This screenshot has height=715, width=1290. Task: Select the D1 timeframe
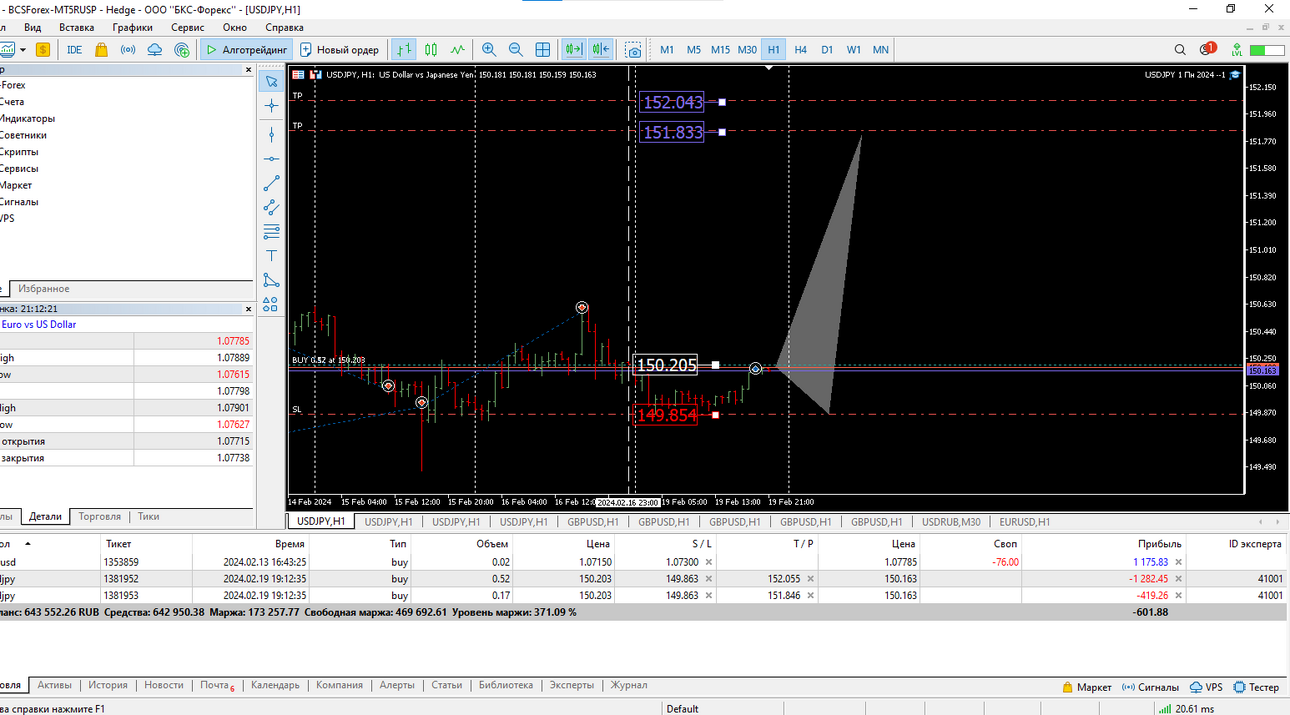coord(827,49)
